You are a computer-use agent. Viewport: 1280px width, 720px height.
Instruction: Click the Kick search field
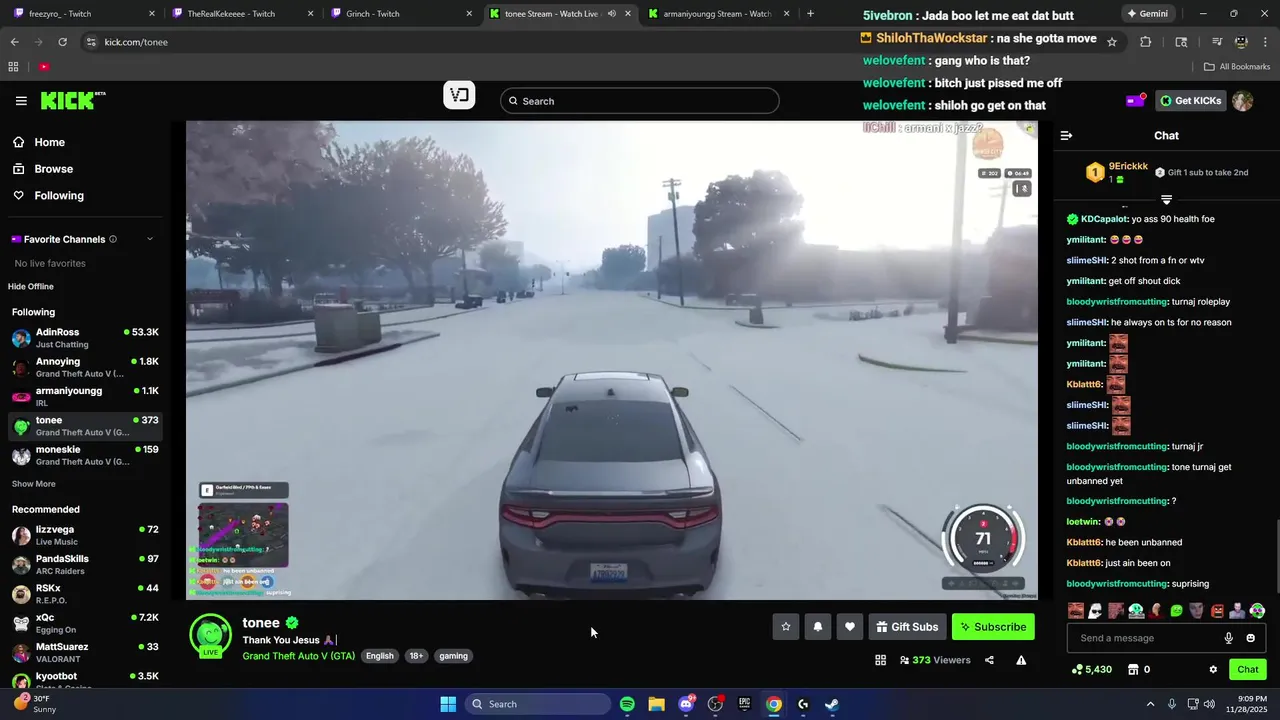tap(640, 101)
